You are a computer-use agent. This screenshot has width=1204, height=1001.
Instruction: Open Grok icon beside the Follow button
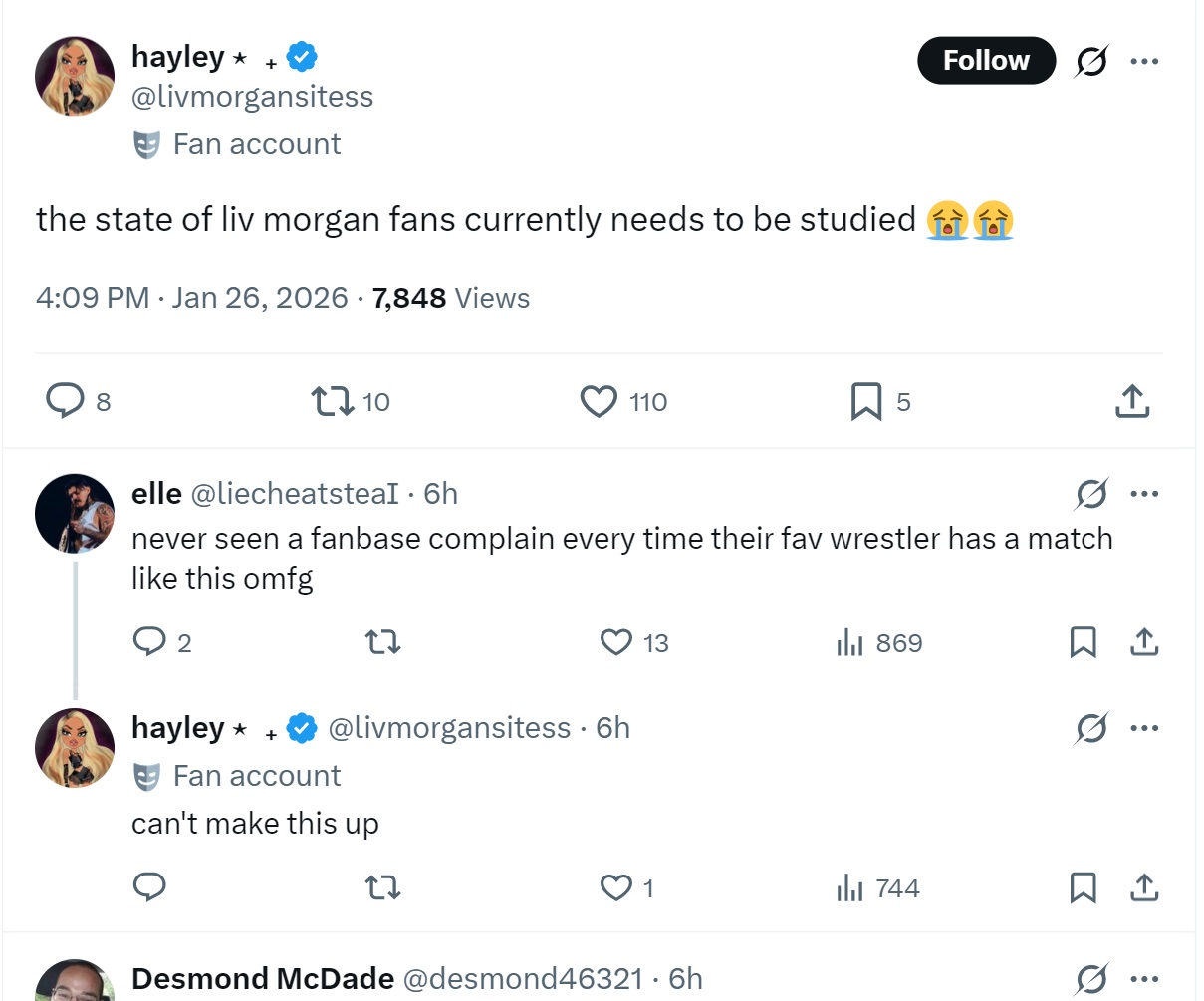click(x=1091, y=62)
